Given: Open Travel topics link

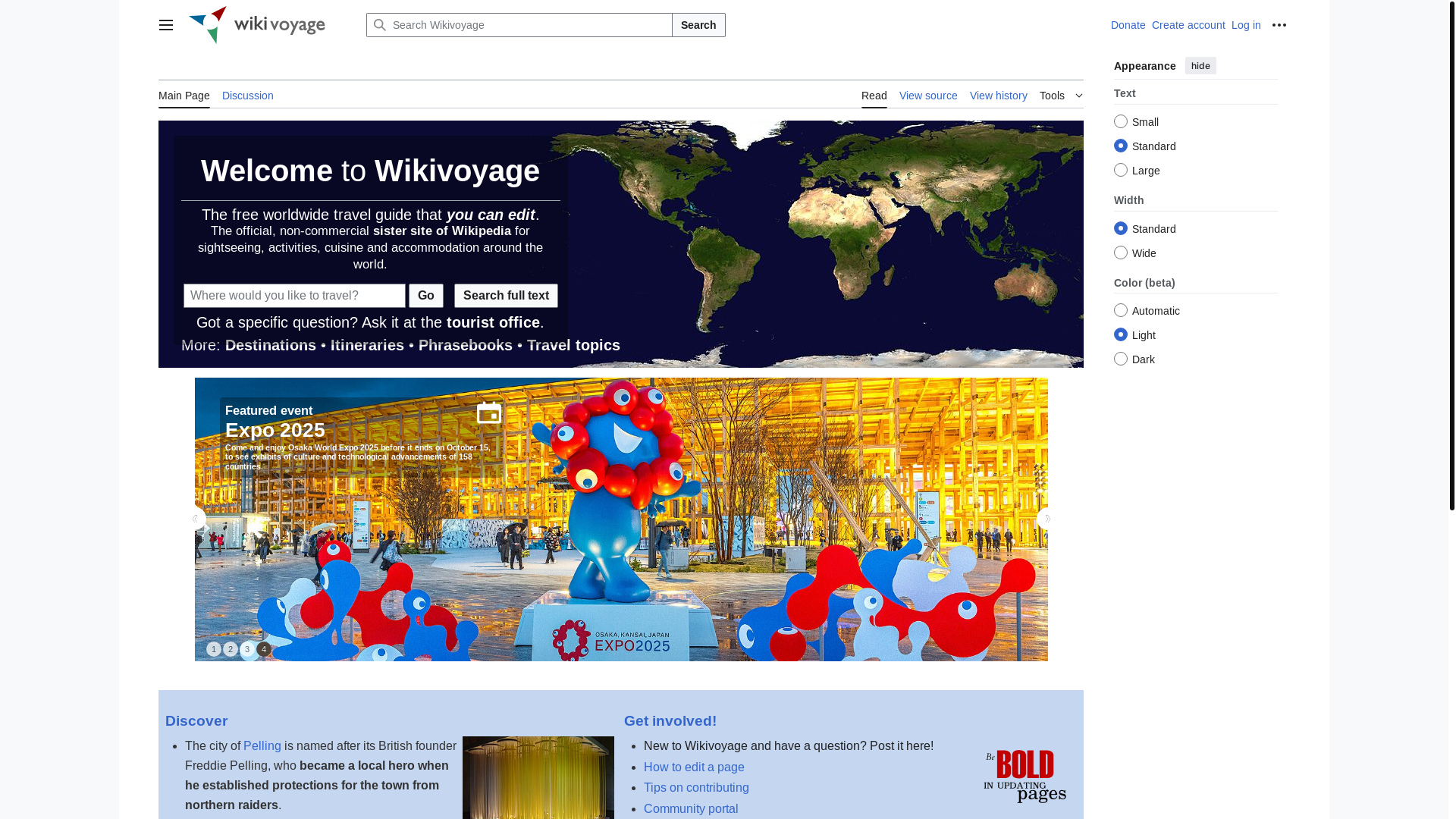Looking at the screenshot, I should point(573,345).
